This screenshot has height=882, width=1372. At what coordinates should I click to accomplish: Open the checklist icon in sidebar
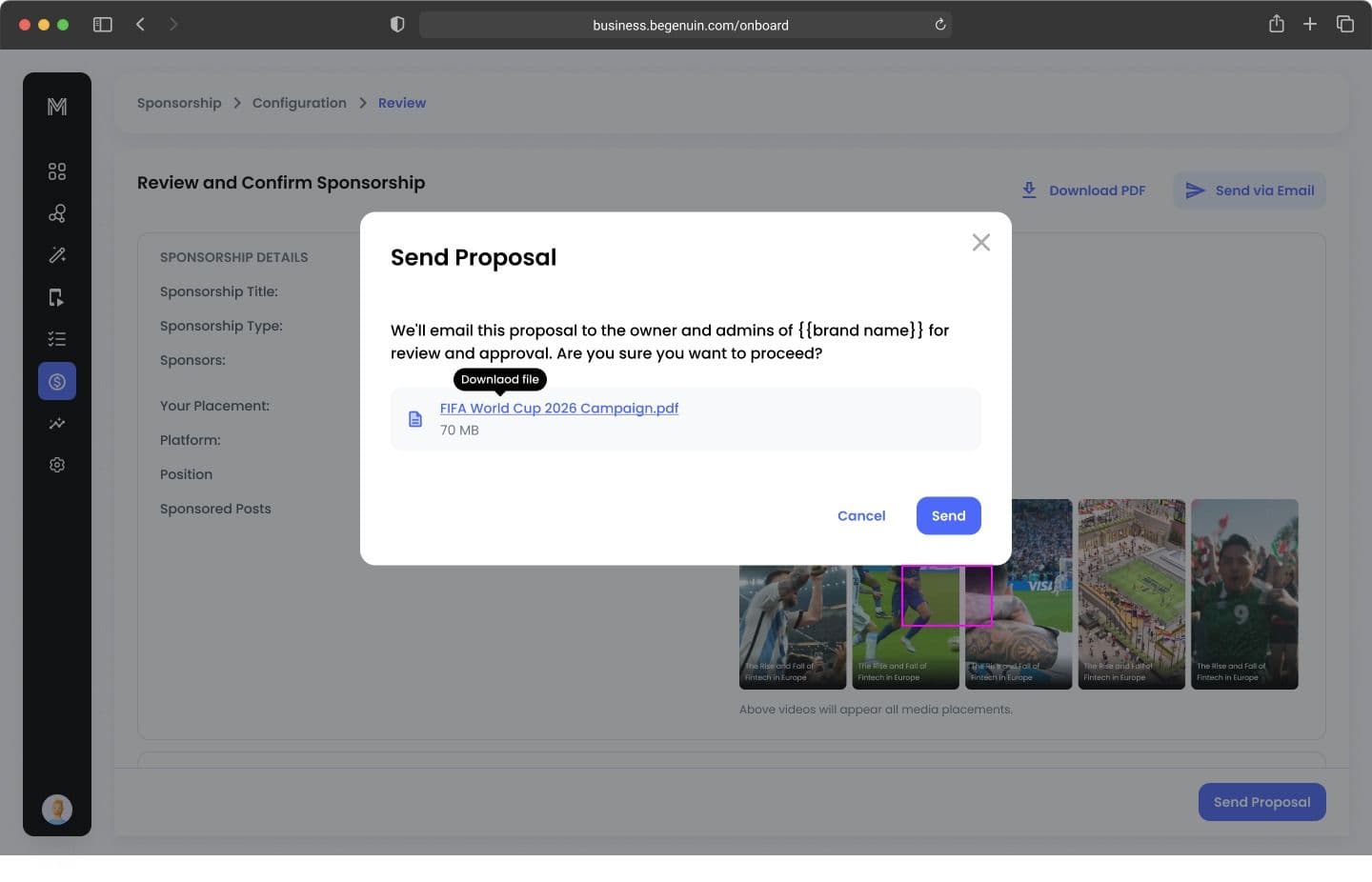(57, 339)
